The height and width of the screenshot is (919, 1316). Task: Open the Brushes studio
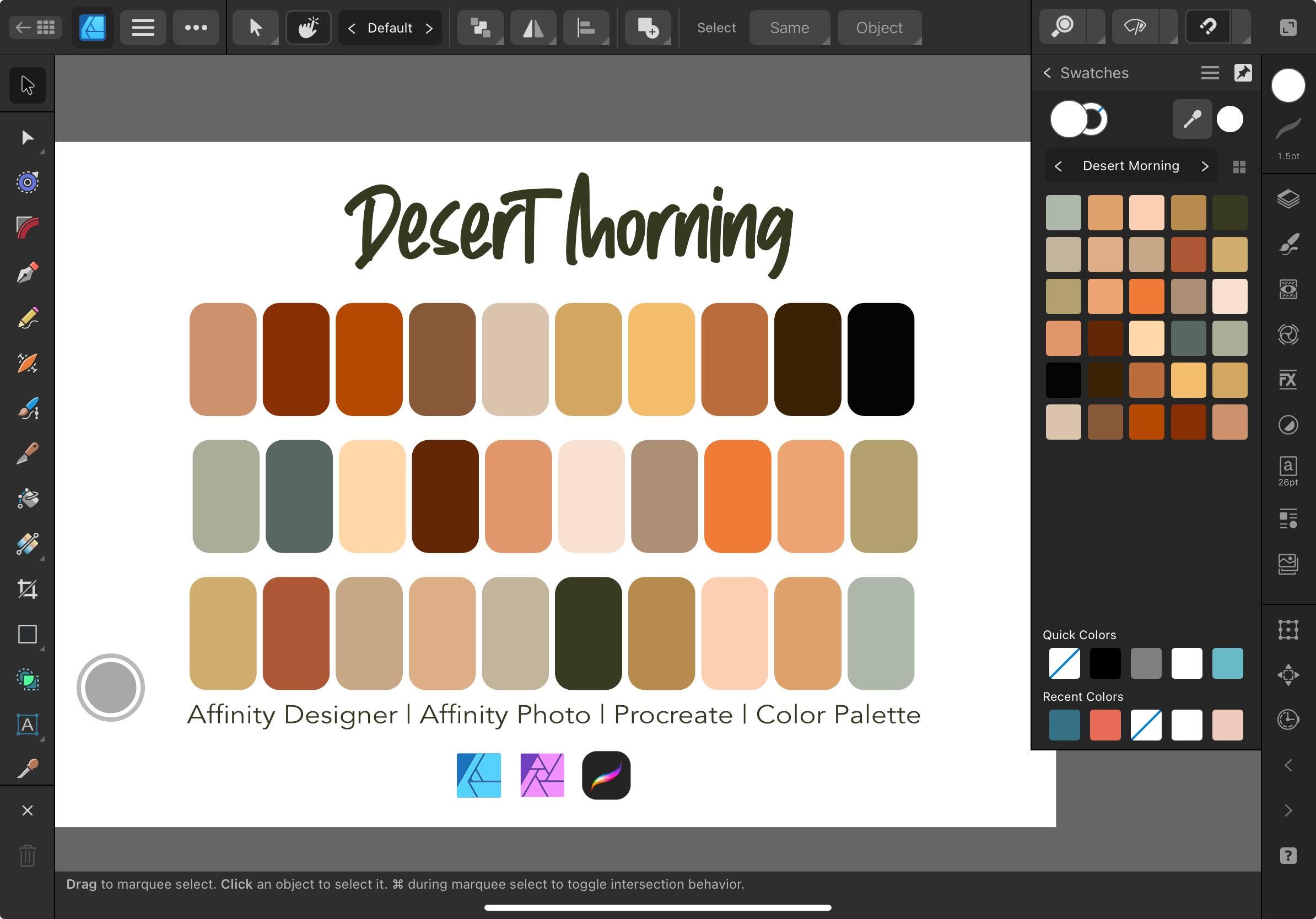click(x=1288, y=244)
